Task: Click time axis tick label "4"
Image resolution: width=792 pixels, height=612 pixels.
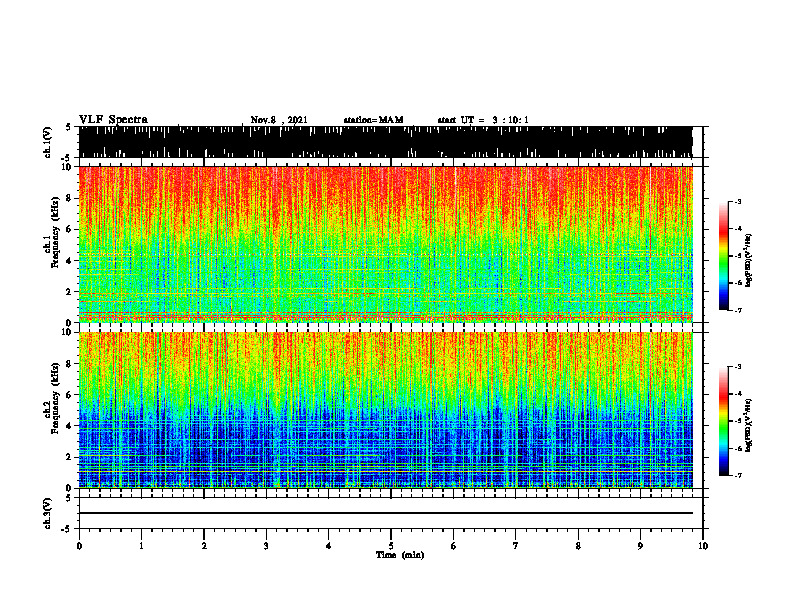Action: point(329,546)
